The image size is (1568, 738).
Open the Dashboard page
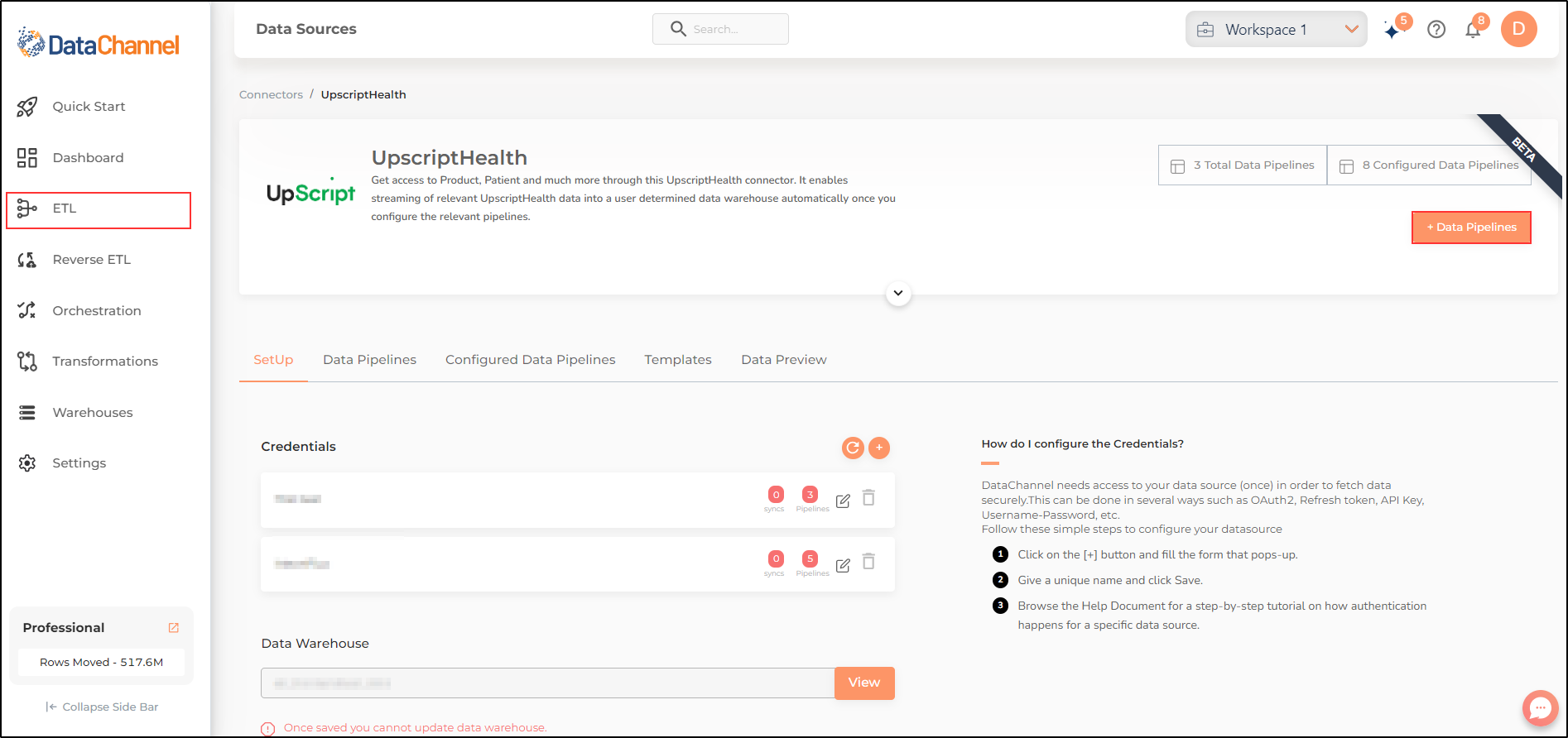[88, 158]
